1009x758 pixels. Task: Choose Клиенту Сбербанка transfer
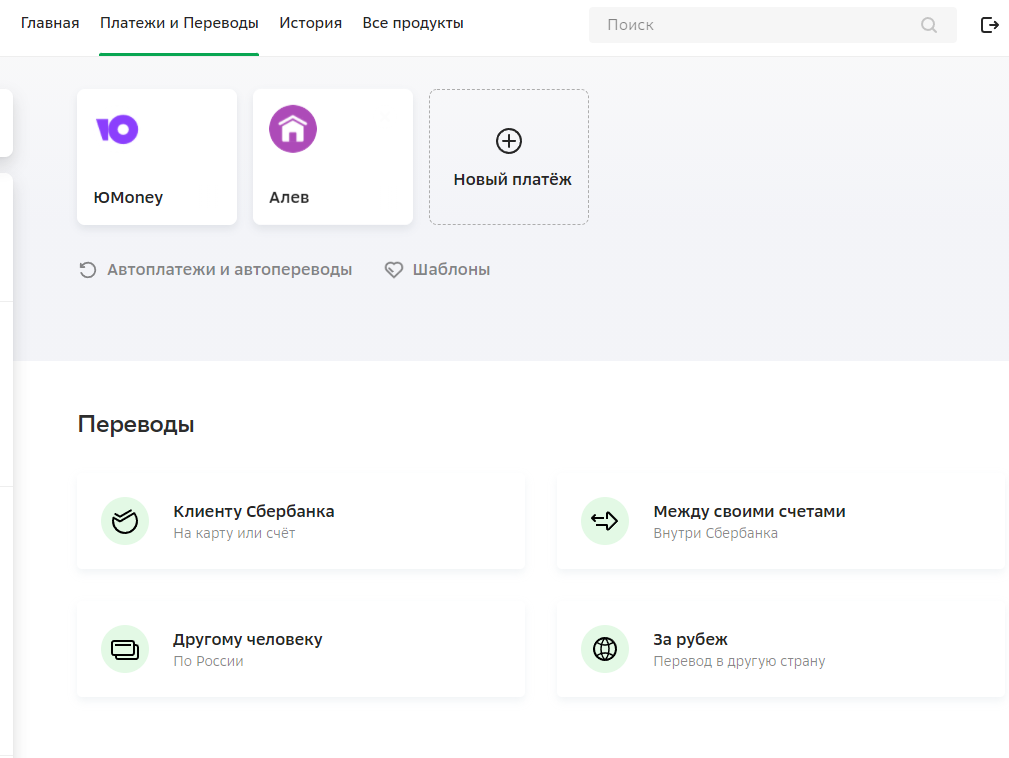point(301,521)
